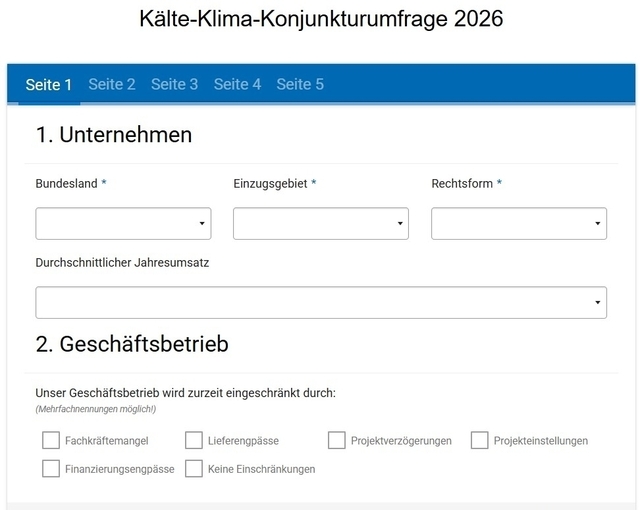This screenshot has width=640, height=510.
Task: Expand the Durchschnittlicher Jahresumsatz dropdown
Action: 320,303
